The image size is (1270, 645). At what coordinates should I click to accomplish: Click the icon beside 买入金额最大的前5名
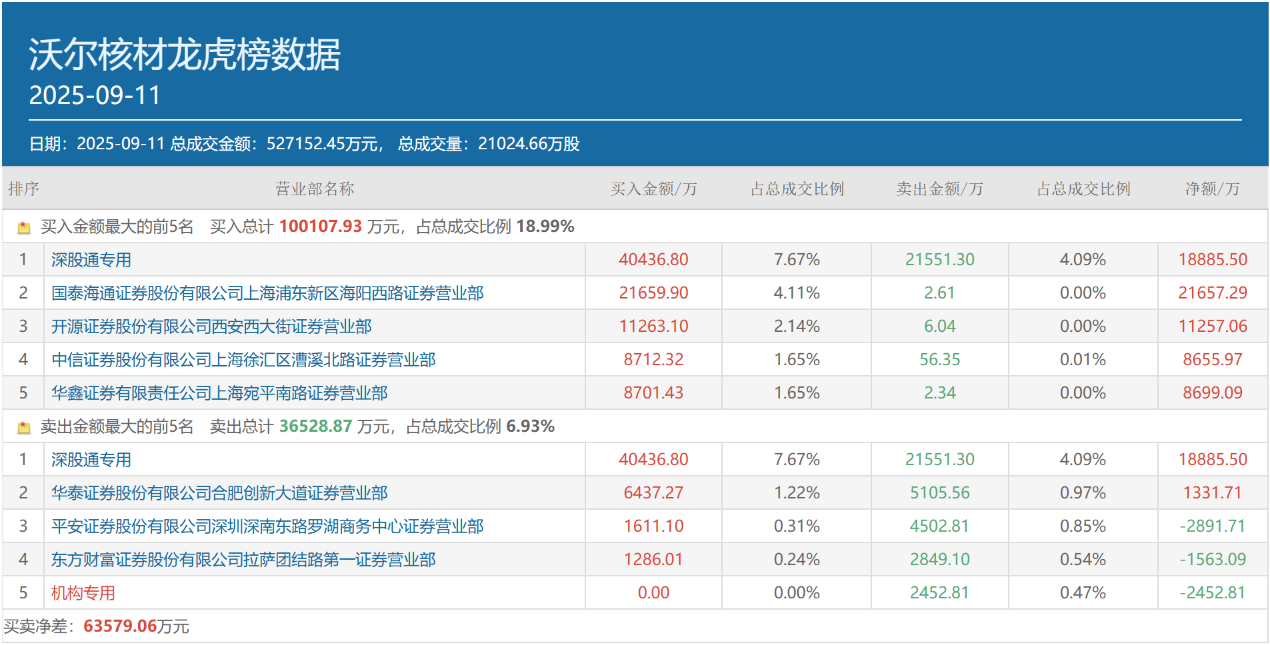[24, 227]
